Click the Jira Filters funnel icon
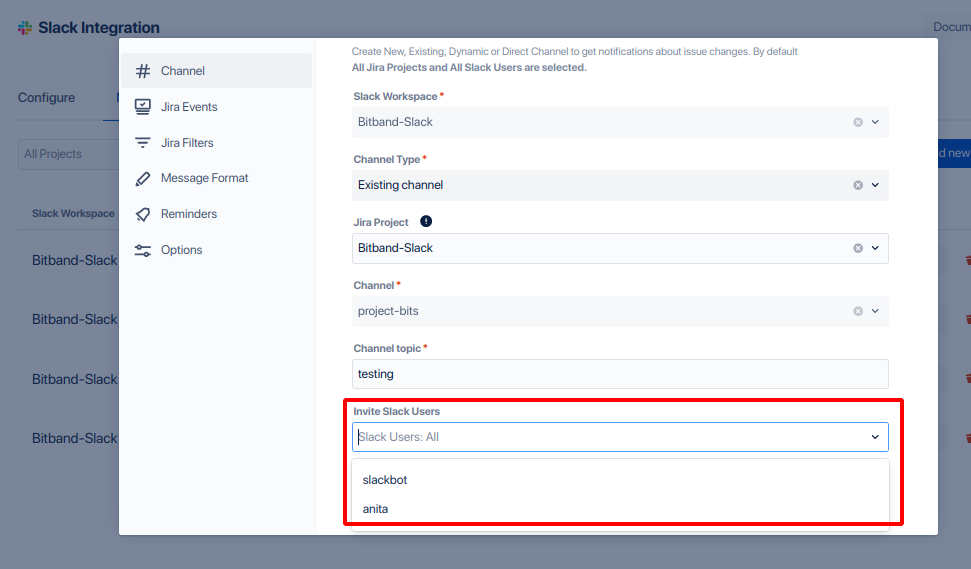The width and height of the screenshot is (971, 569). [x=142, y=143]
